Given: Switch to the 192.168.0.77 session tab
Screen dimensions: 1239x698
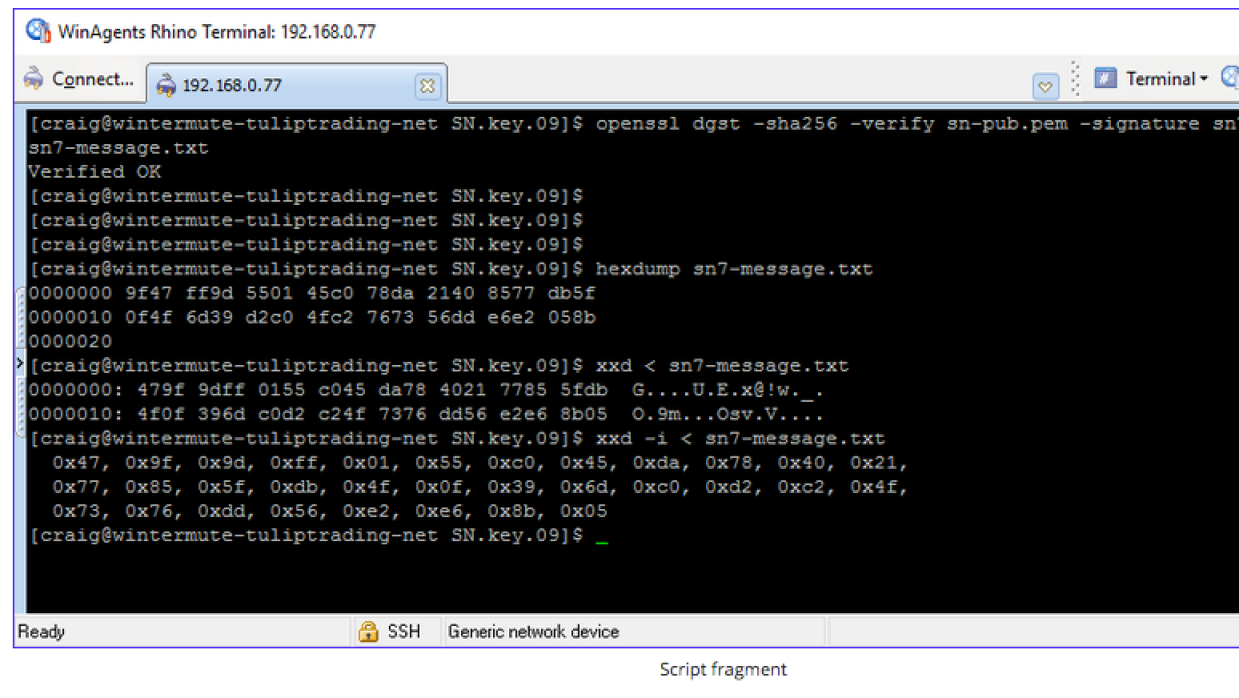Looking at the screenshot, I should 231,86.
